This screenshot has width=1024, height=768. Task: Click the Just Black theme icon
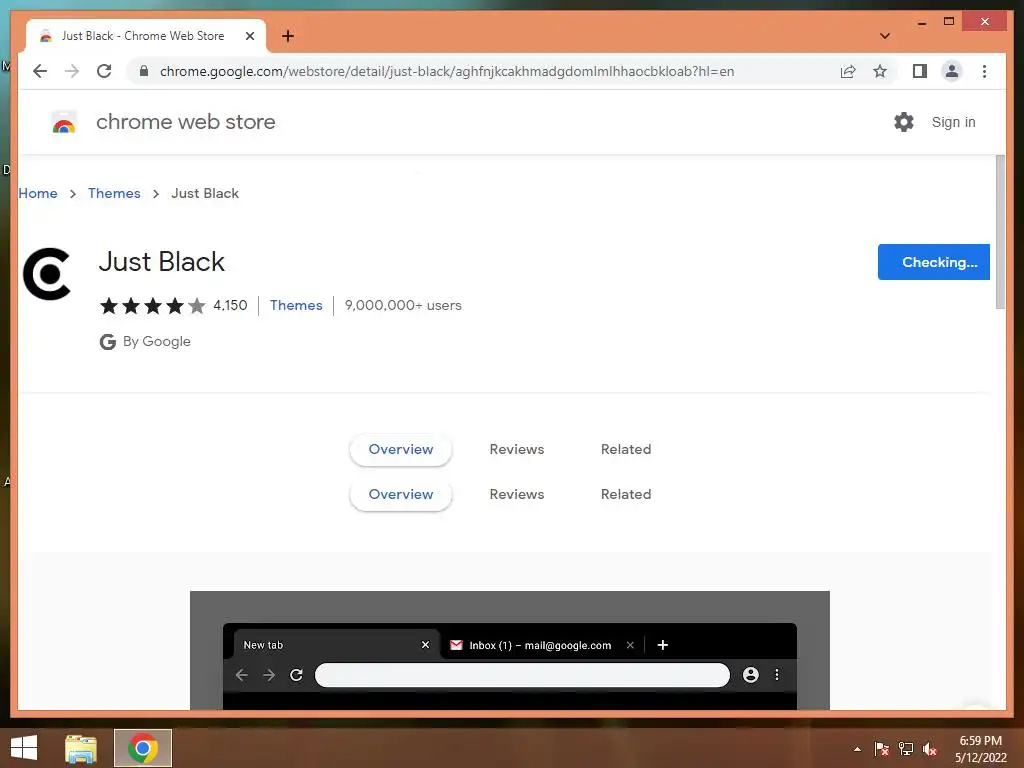pos(46,274)
